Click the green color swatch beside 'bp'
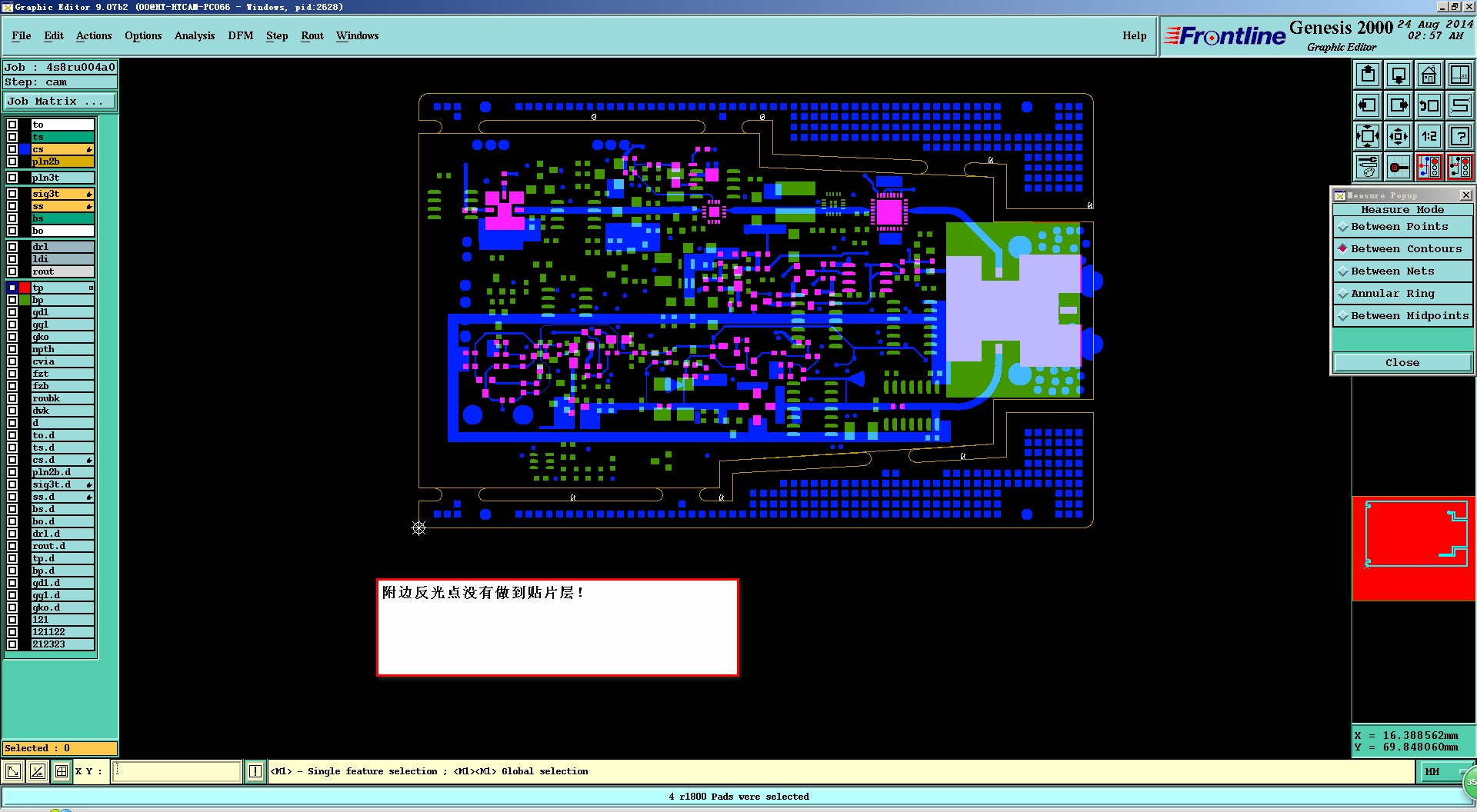1477x812 pixels. (25, 300)
